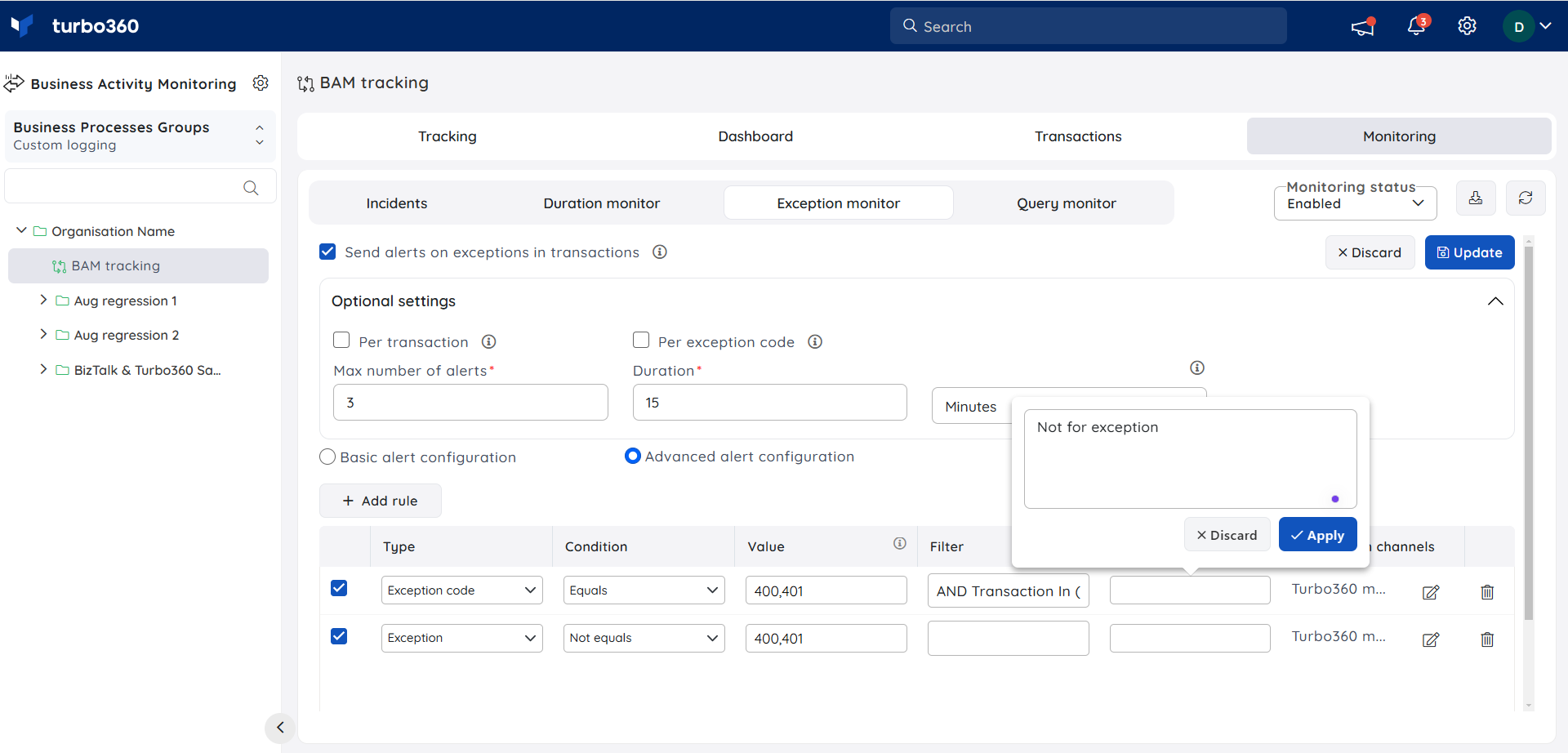The width and height of the screenshot is (1568, 753).
Task: Enable Per transaction checkbox
Action: [x=341, y=341]
